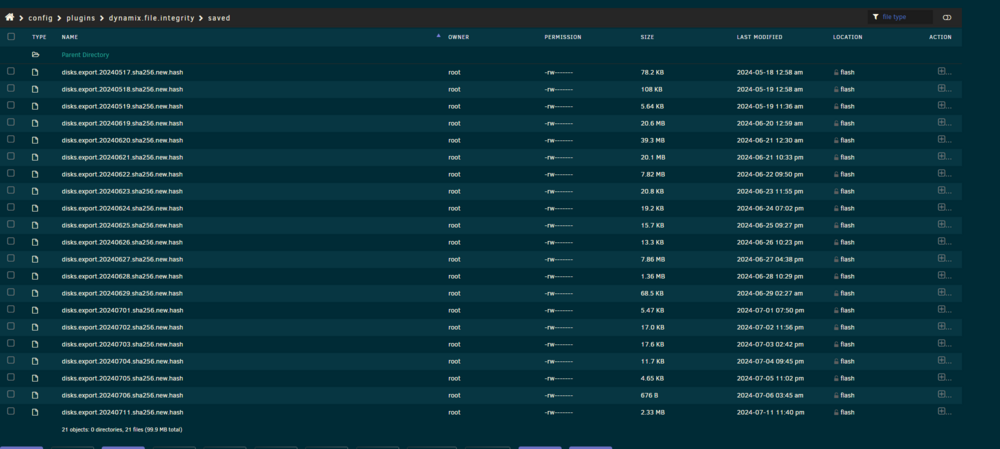Click file icon of disks.export.20240703 row
The width and height of the screenshot is (1000, 449).
(35, 344)
